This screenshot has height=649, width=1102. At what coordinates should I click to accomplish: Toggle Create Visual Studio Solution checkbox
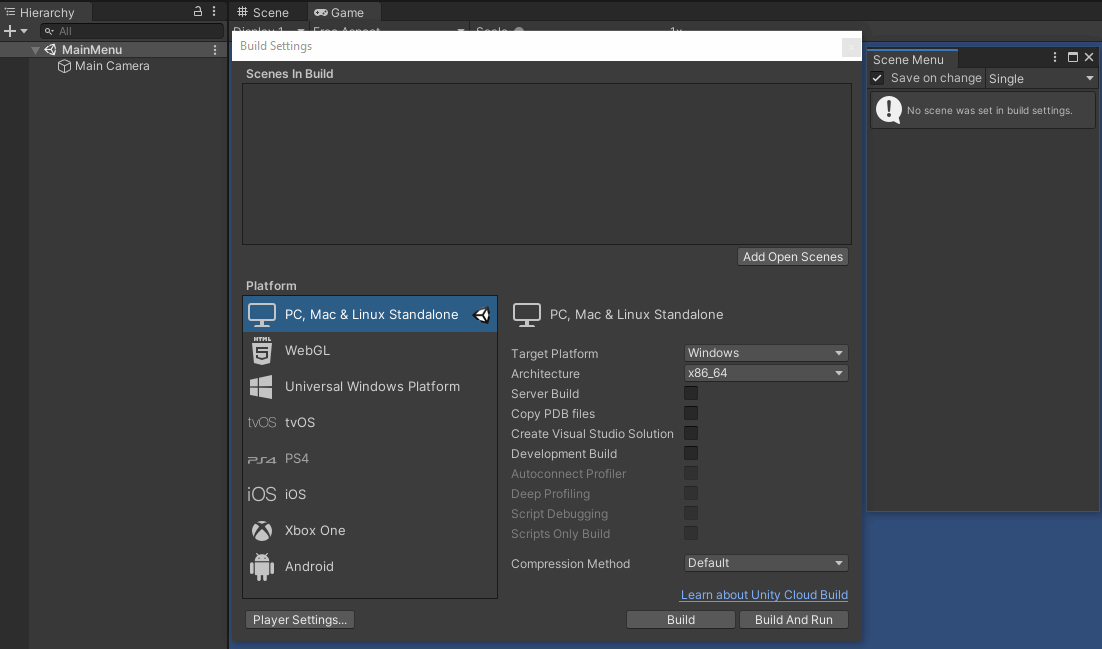click(691, 433)
